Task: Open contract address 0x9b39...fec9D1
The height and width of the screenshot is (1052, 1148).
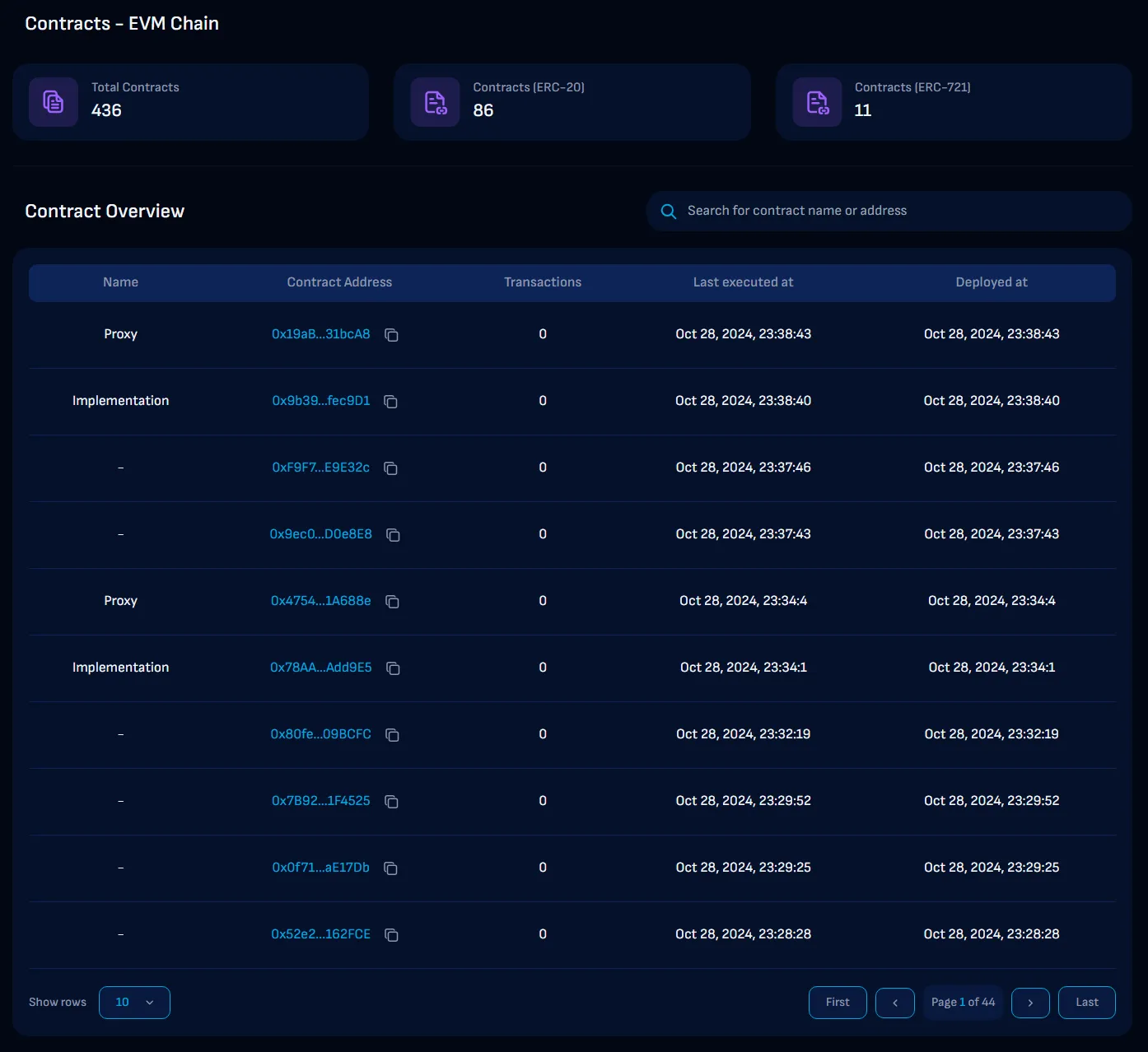Action: (x=321, y=401)
